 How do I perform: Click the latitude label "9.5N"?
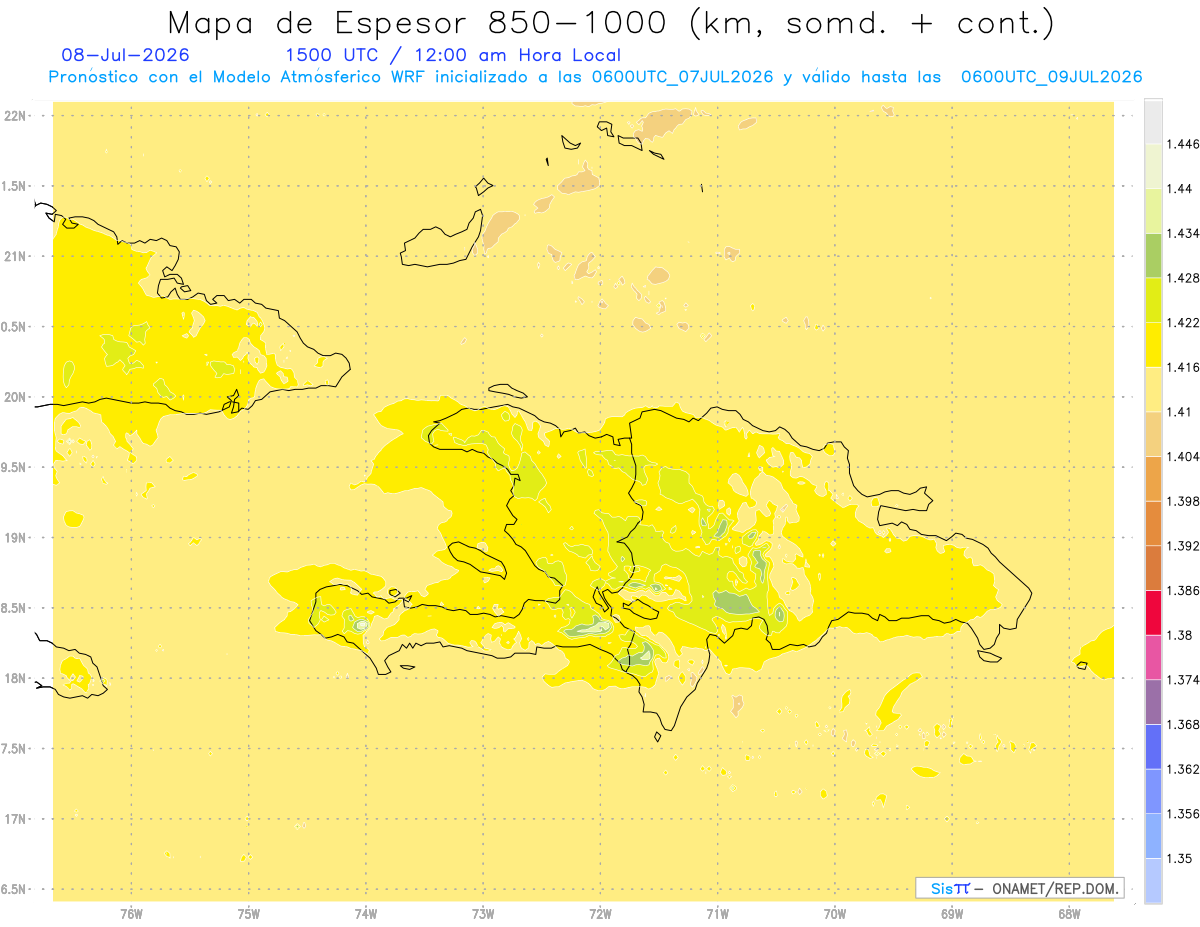click(13, 468)
